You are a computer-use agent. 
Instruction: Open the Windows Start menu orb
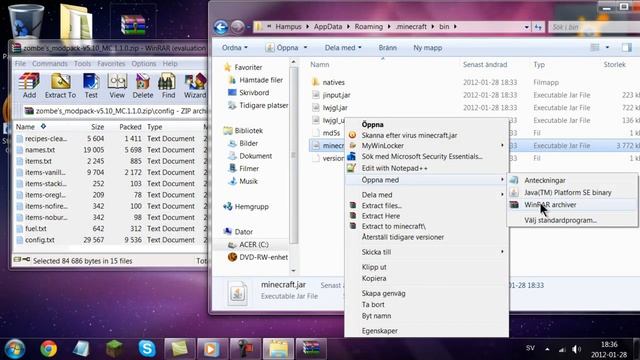(x=15, y=349)
